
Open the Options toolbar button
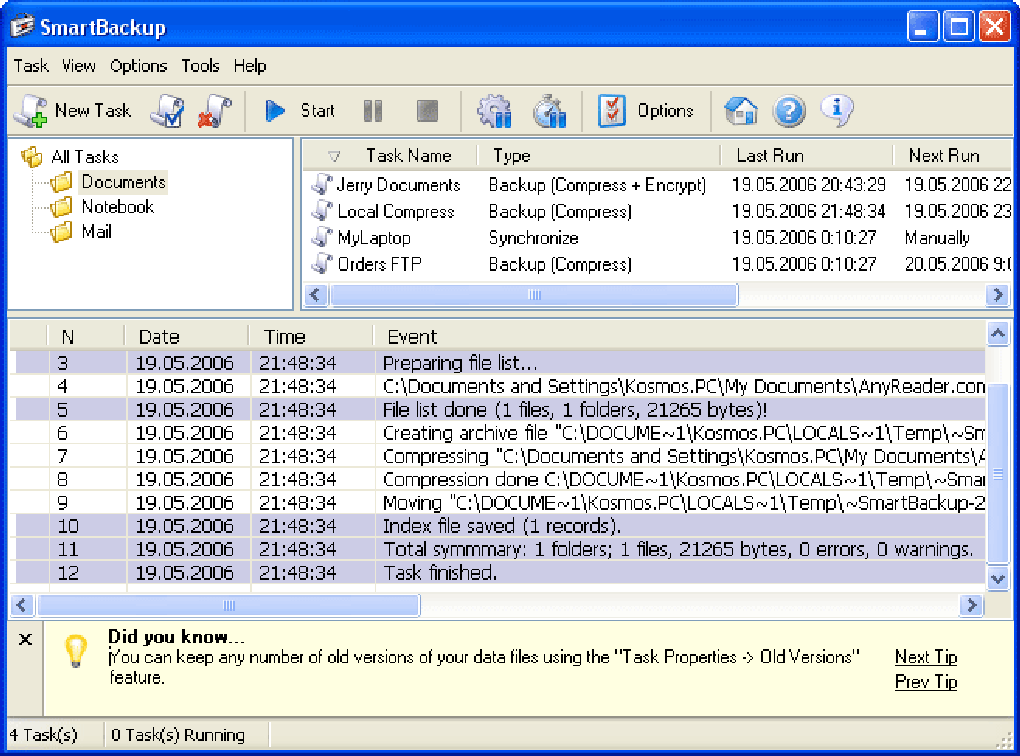point(645,111)
